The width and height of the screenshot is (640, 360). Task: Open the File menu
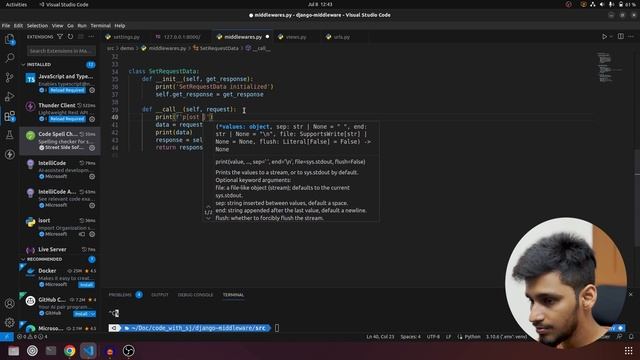pyautogui.click(x=6, y=26)
